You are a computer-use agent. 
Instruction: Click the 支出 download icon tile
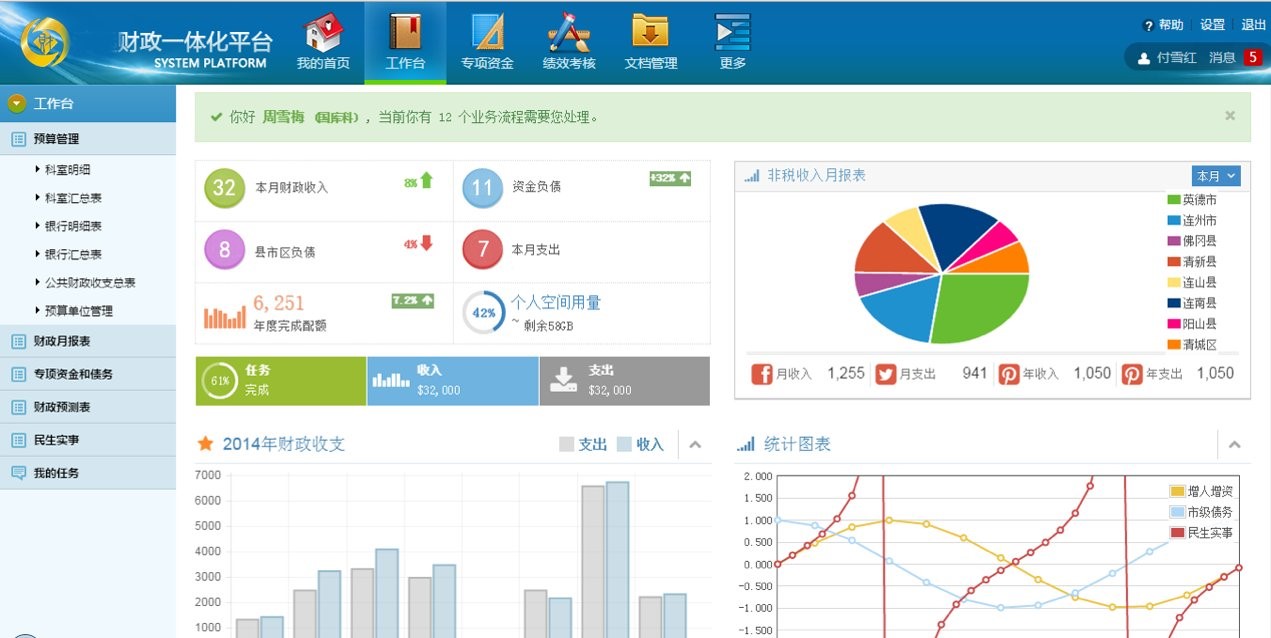pyautogui.click(x=564, y=380)
